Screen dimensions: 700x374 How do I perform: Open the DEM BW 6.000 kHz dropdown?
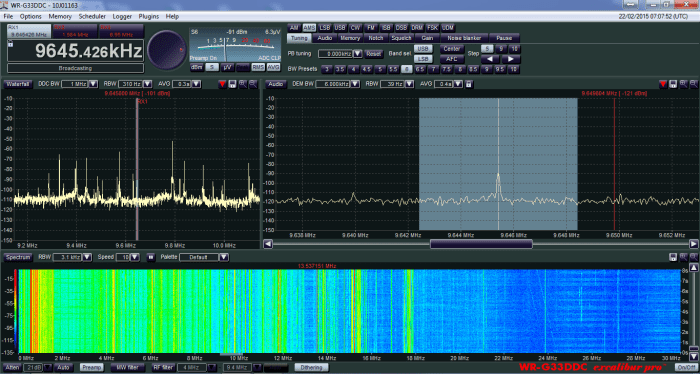point(355,84)
